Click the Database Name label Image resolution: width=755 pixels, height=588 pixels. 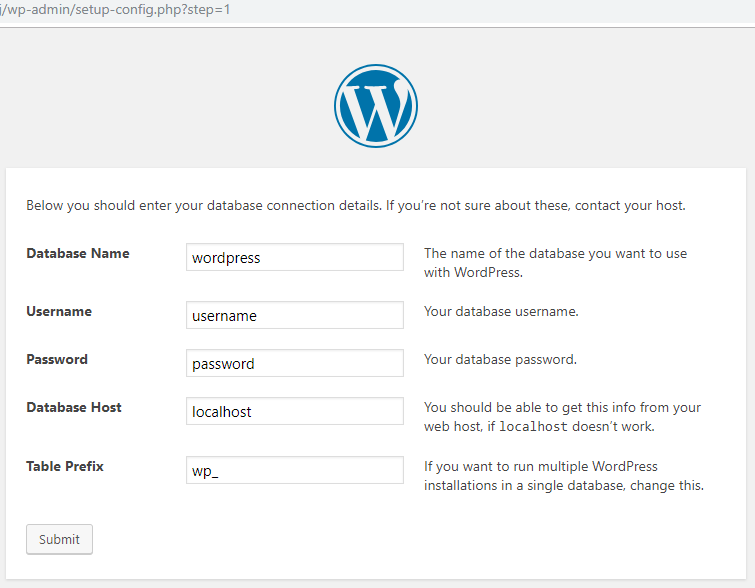pyautogui.click(x=78, y=253)
